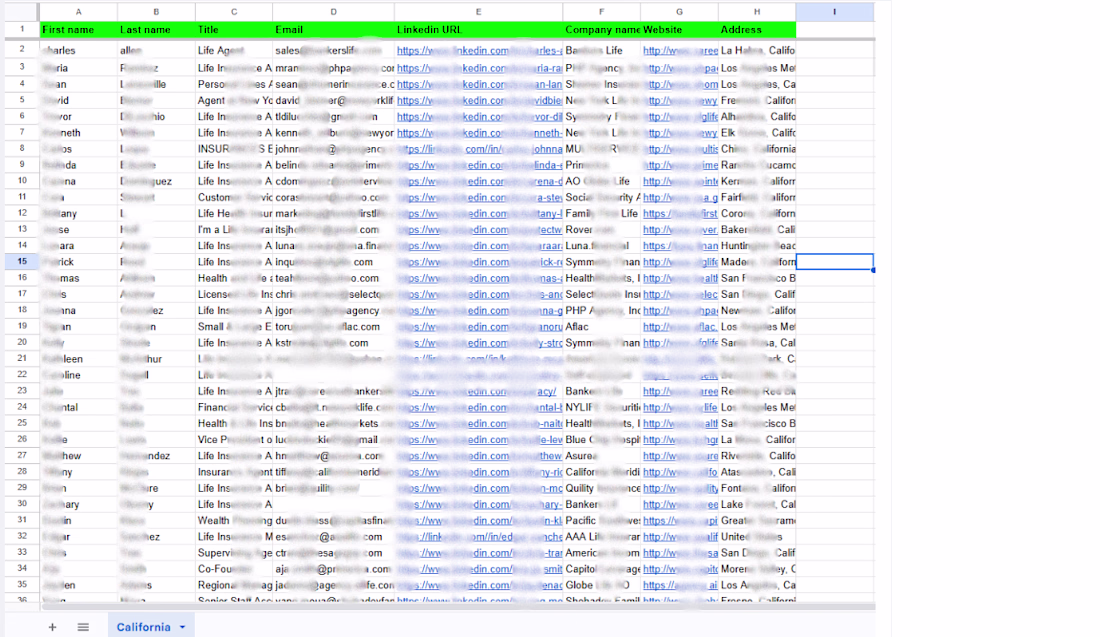The width and height of the screenshot is (1100, 637).
Task: Open the all sheets list icon
Action: [x=83, y=626]
